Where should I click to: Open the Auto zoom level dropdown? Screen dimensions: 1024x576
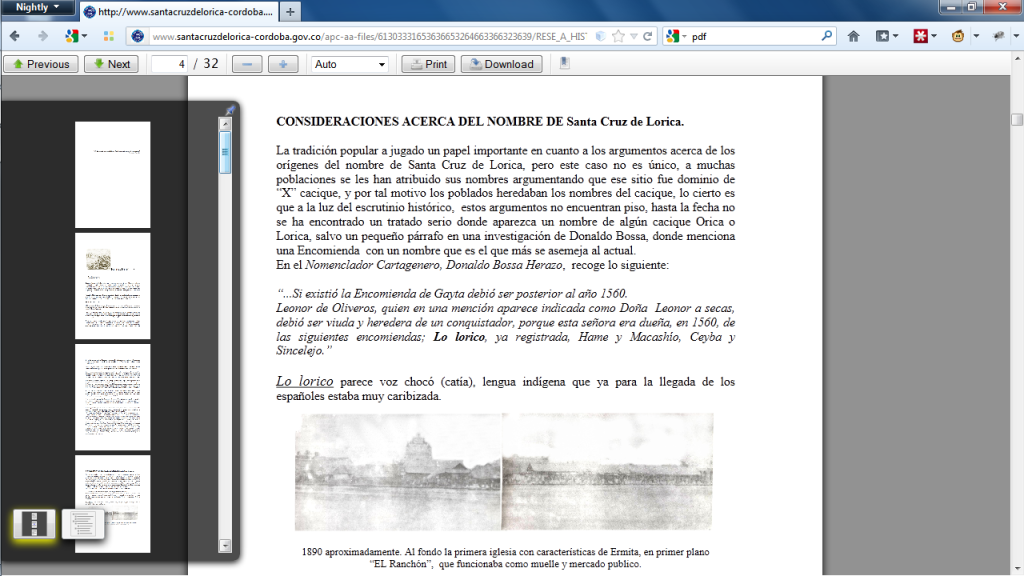point(349,64)
